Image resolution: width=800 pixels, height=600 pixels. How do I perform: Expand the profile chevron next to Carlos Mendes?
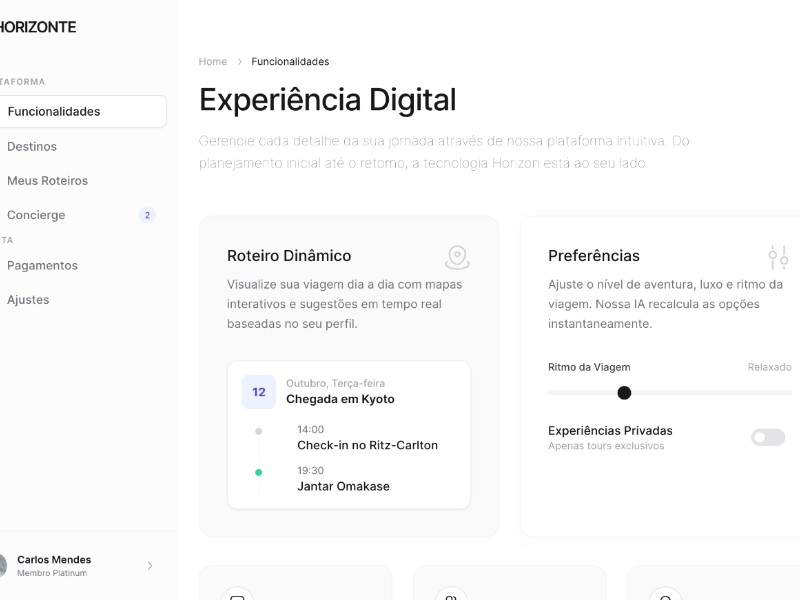click(150, 566)
